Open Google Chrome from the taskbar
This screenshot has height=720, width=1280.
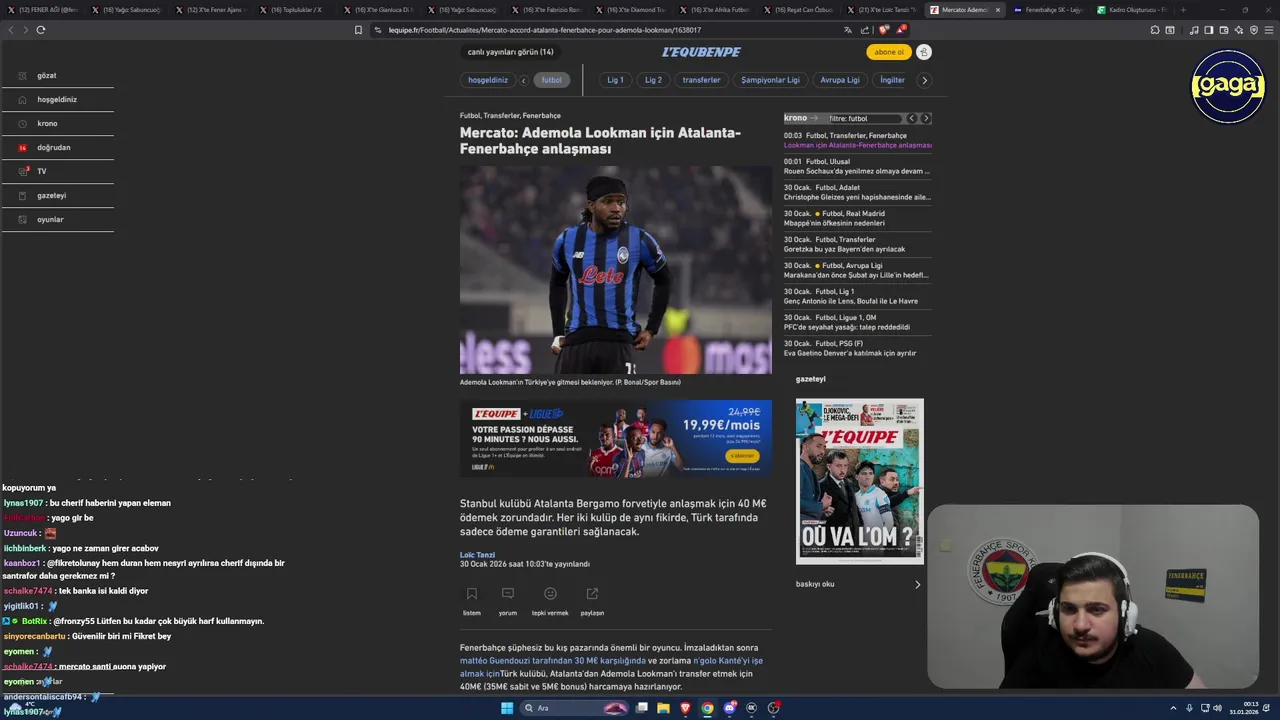707,708
